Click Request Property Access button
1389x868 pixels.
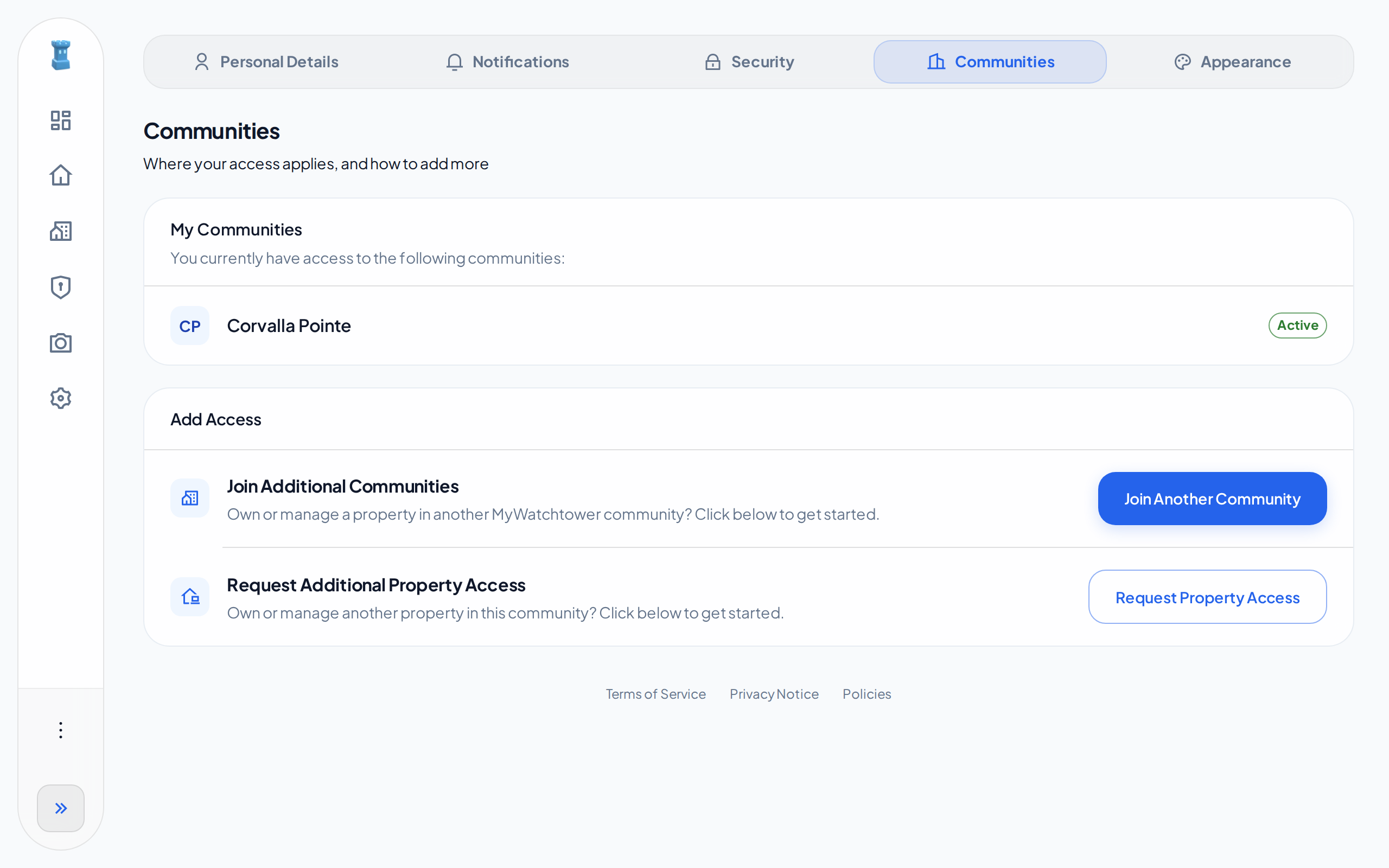(x=1208, y=597)
